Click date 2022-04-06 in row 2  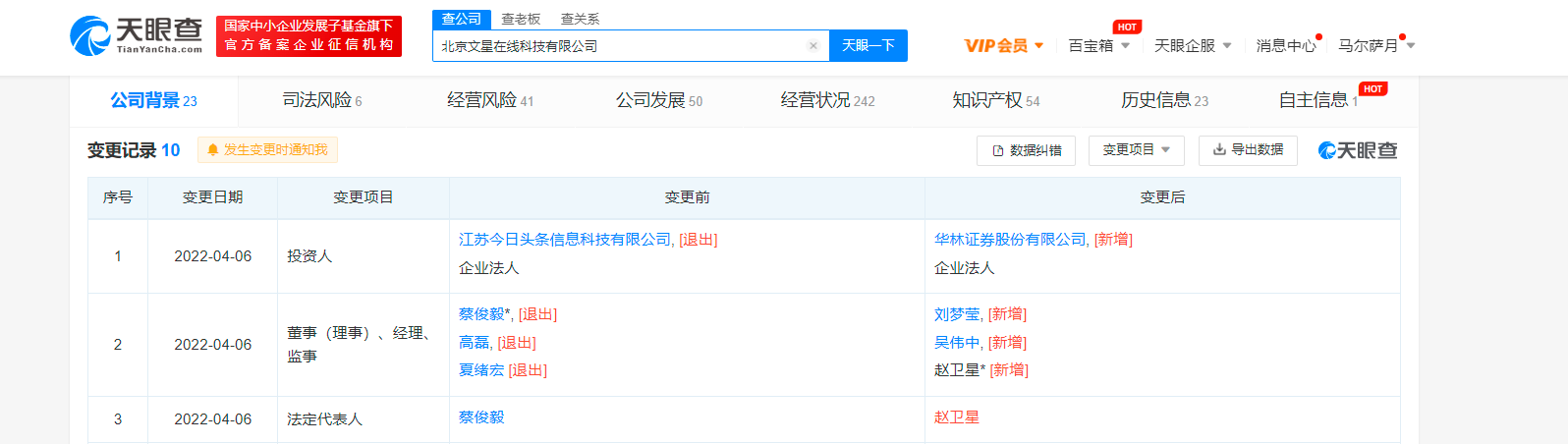213,345
